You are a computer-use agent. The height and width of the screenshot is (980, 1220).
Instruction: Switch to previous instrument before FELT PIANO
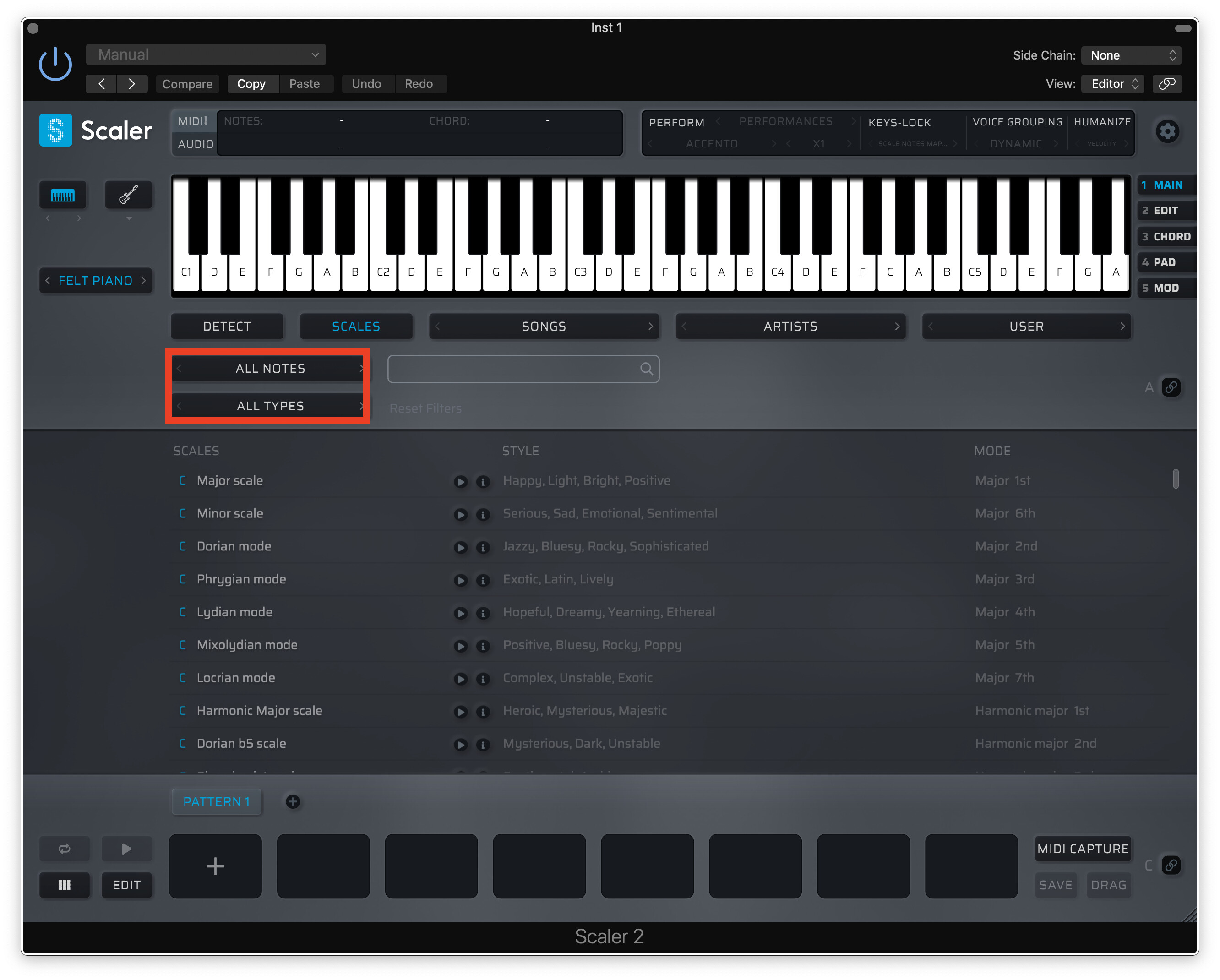point(48,281)
